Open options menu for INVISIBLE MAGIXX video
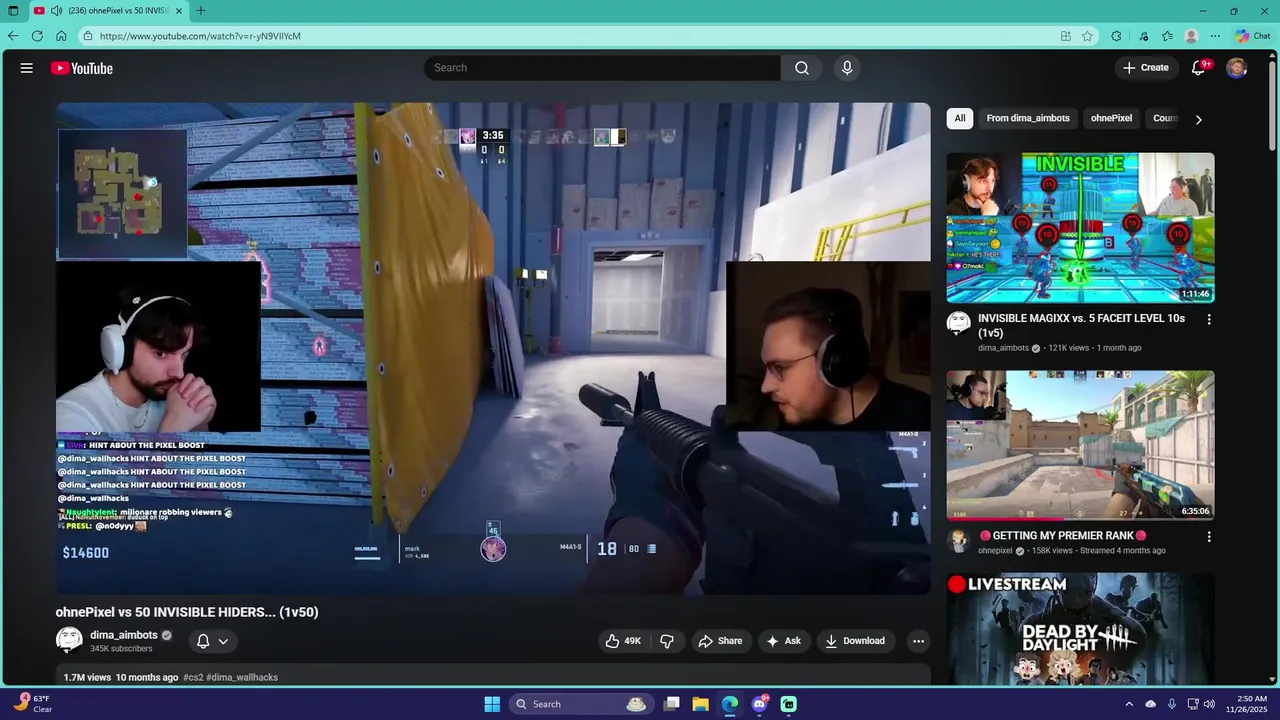 pos(1209,320)
